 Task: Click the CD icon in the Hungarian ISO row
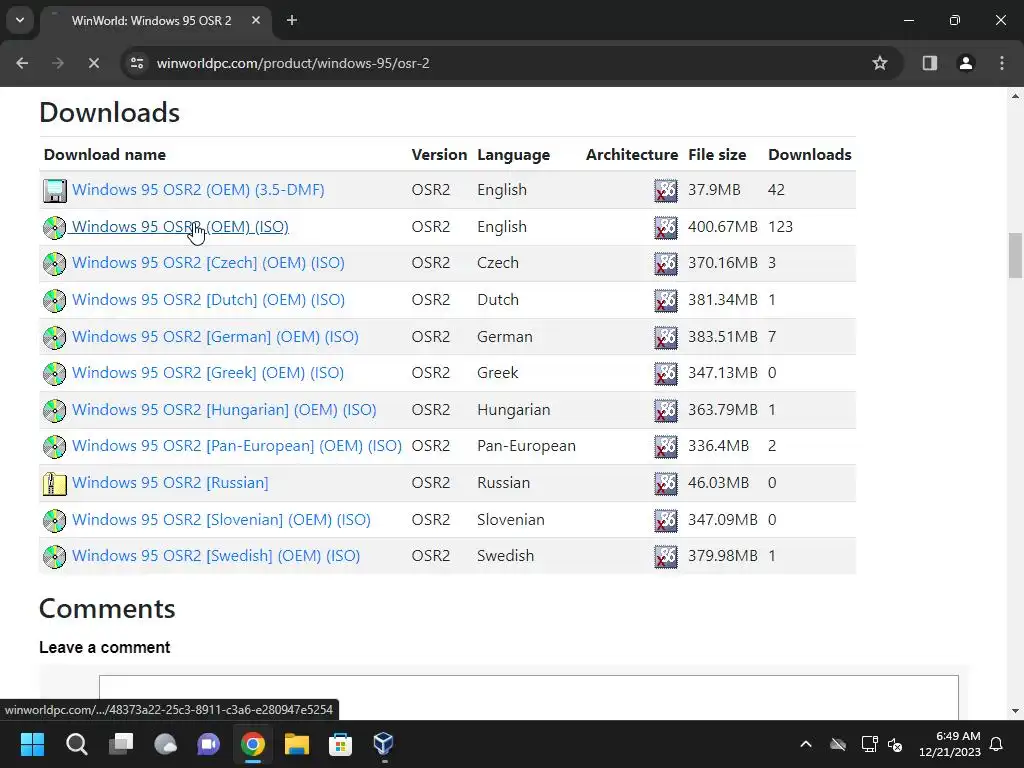[x=55, y=410]
